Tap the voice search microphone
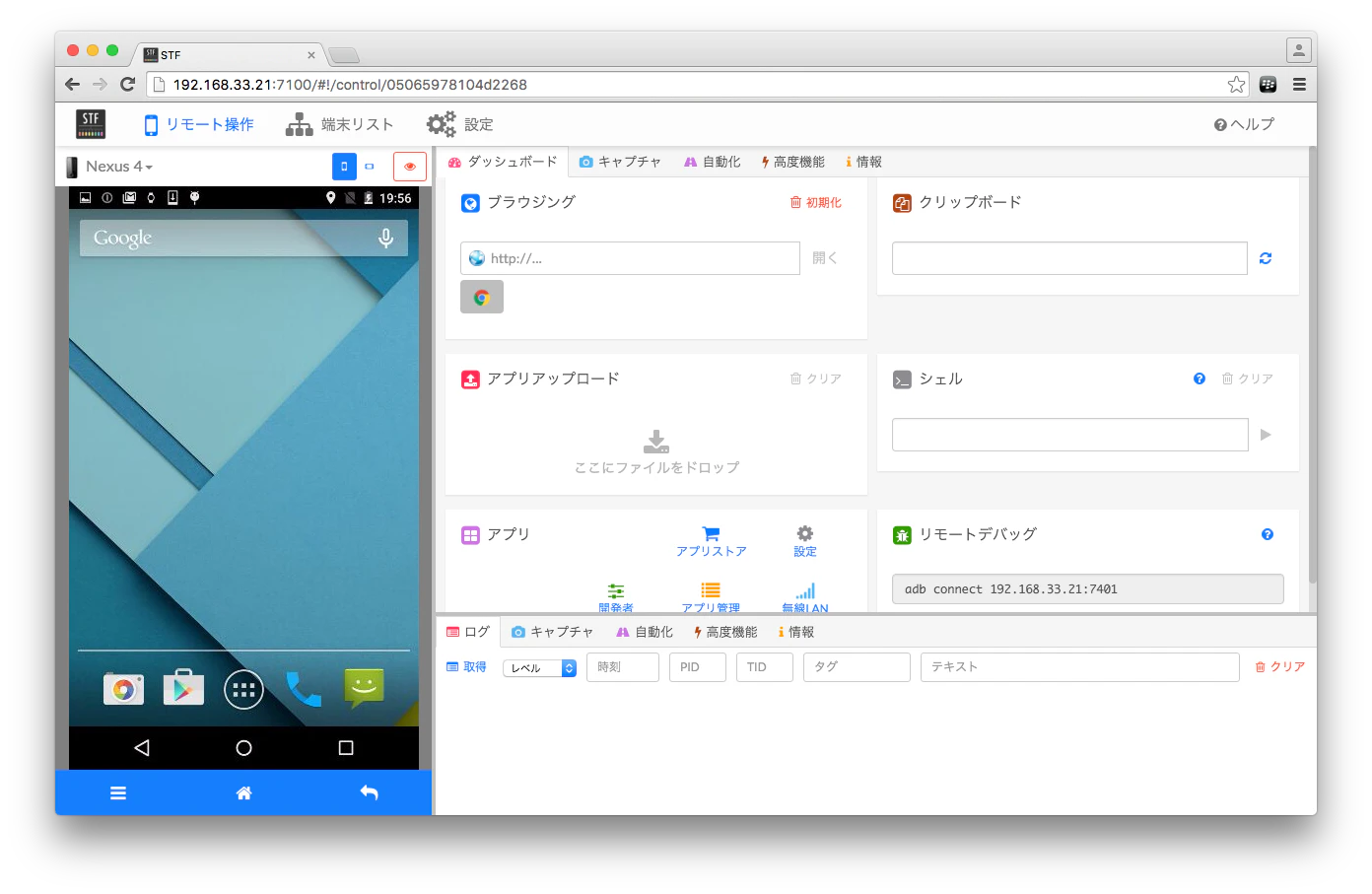 point(385,238)
